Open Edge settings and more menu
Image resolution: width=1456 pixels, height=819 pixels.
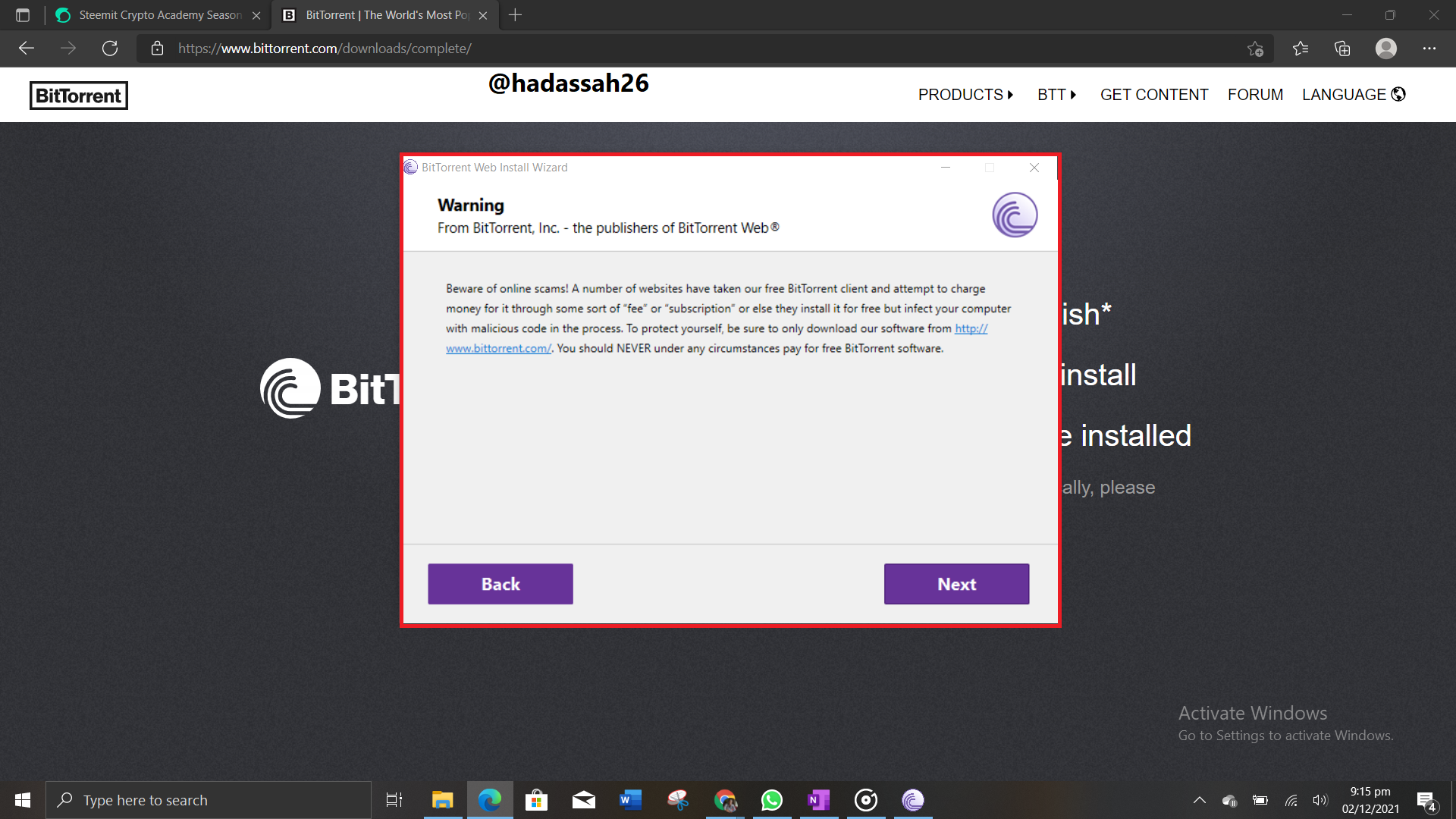pyautogui.click(x=1429, y=49)
